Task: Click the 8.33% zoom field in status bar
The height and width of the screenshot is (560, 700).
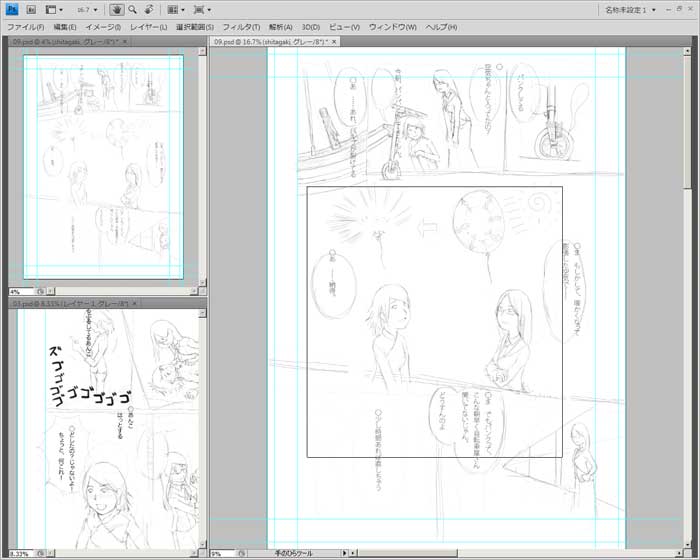Action: coord(19,553)
